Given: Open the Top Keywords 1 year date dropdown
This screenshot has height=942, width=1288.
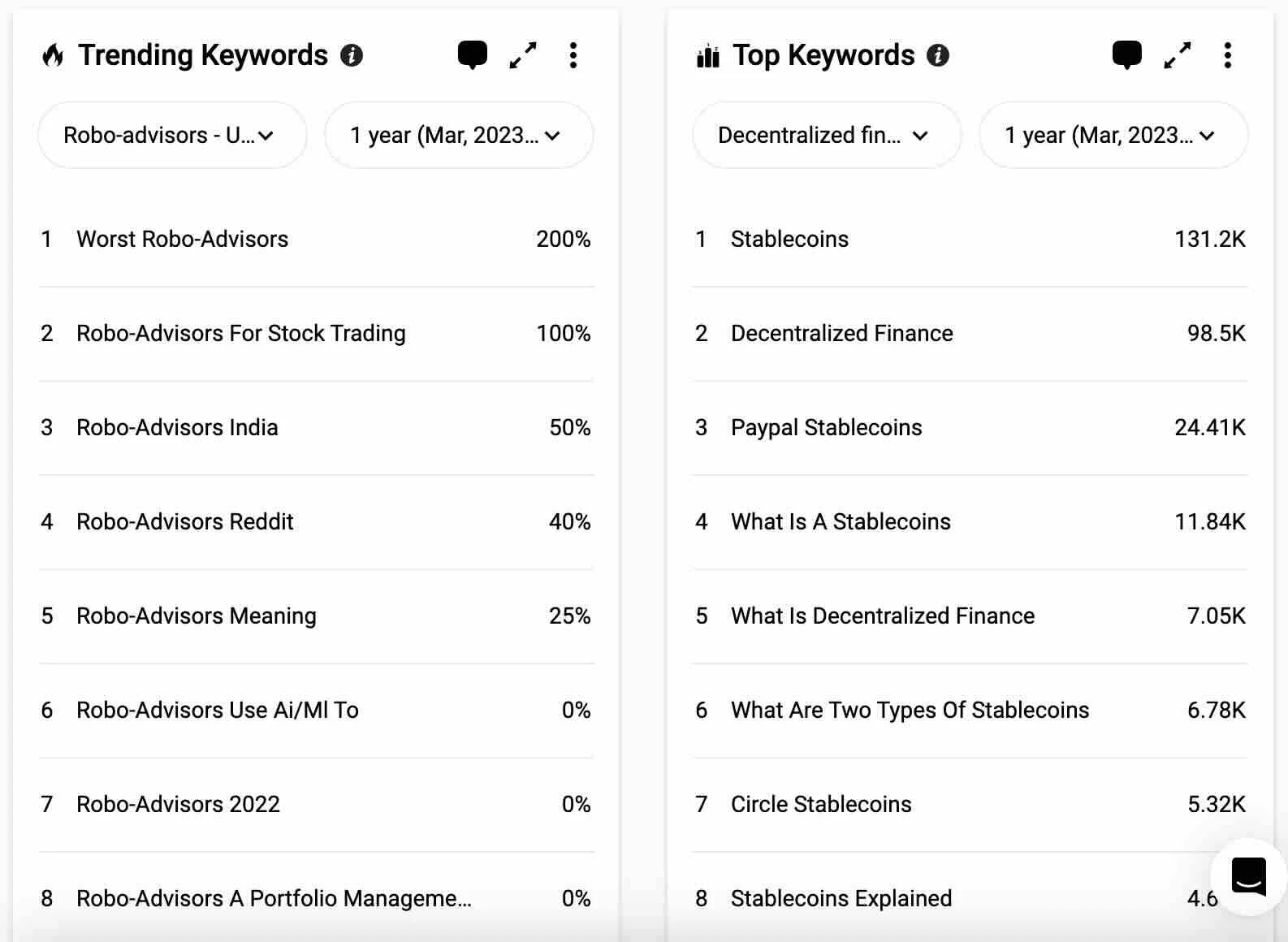Looking at the screenshot, I should 1113,135.
